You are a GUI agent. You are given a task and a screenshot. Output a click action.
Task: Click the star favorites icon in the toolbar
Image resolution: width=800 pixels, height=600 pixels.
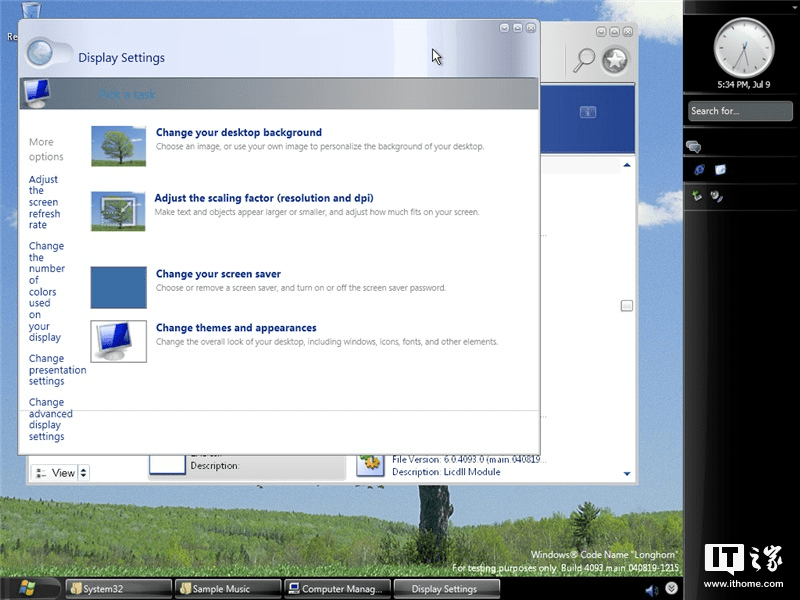(616, 58)
